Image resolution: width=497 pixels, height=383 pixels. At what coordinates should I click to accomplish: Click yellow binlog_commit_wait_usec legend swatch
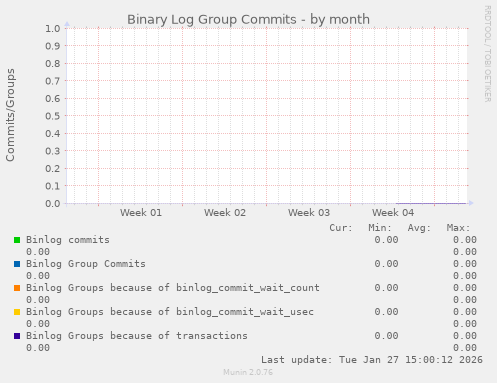click(x=17, y=312)
